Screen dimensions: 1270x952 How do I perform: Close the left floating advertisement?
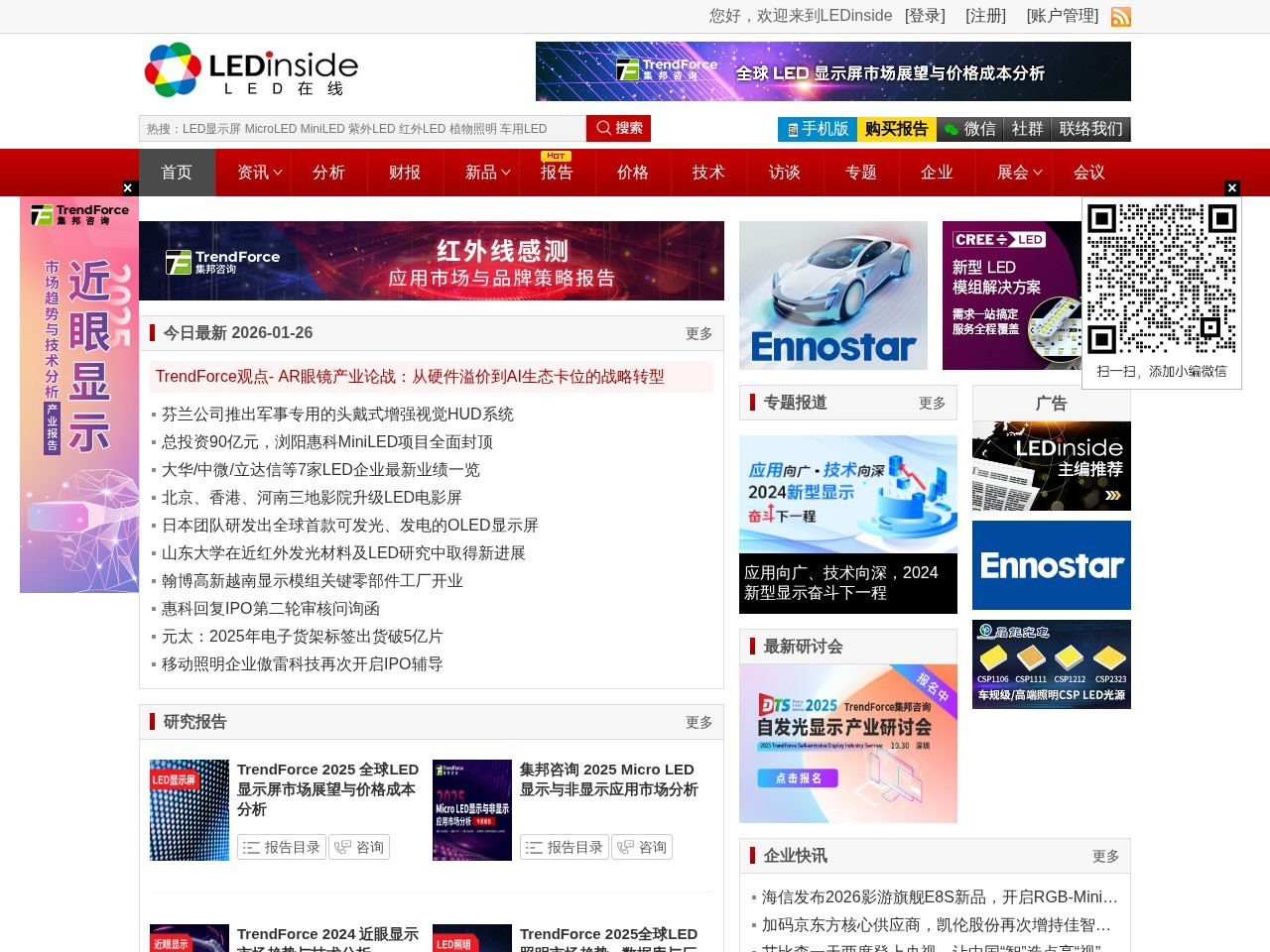point(128,187)
